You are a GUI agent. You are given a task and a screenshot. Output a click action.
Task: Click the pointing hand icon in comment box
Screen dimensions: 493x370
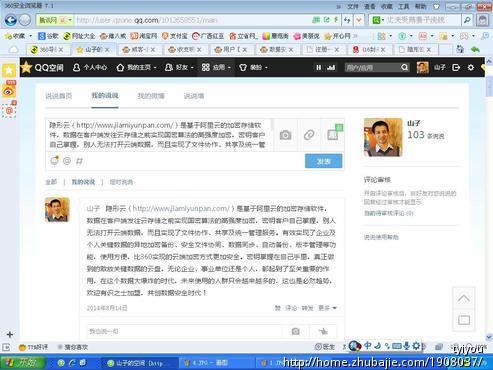click(323, 331)
